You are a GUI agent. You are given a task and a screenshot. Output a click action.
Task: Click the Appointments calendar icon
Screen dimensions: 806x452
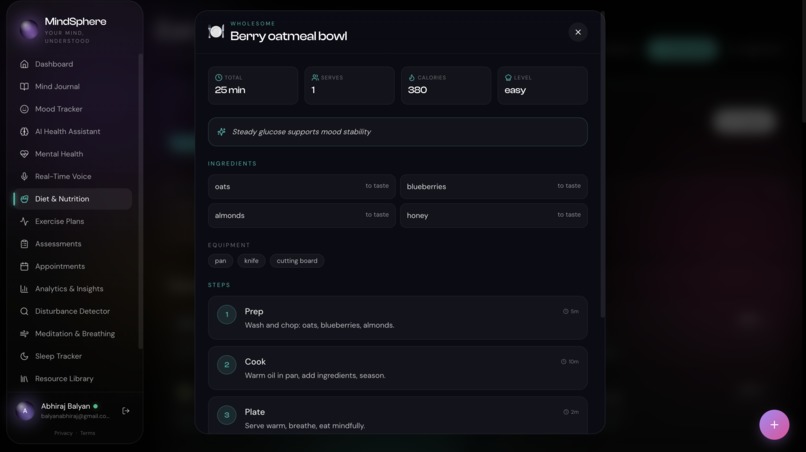[x=24, y=266]
